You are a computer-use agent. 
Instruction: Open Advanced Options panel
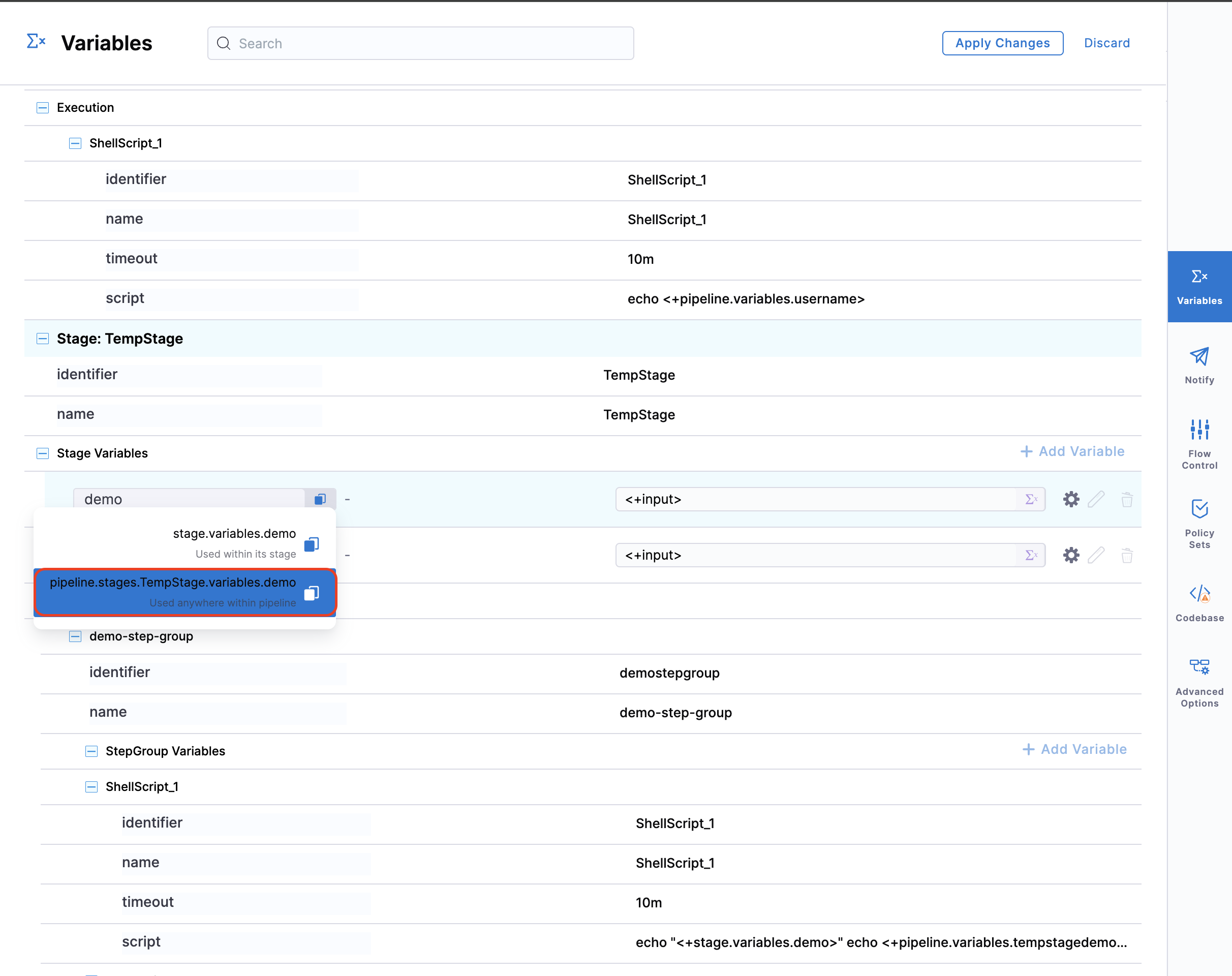[x=1199, y=682]
